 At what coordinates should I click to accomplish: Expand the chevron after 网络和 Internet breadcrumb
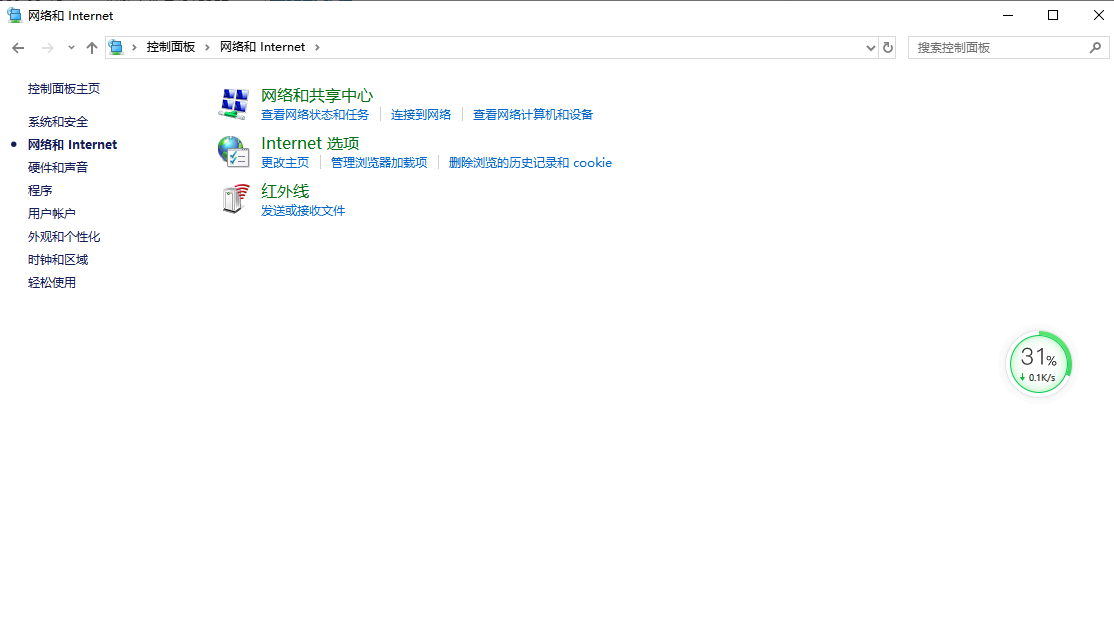[317, 46]
